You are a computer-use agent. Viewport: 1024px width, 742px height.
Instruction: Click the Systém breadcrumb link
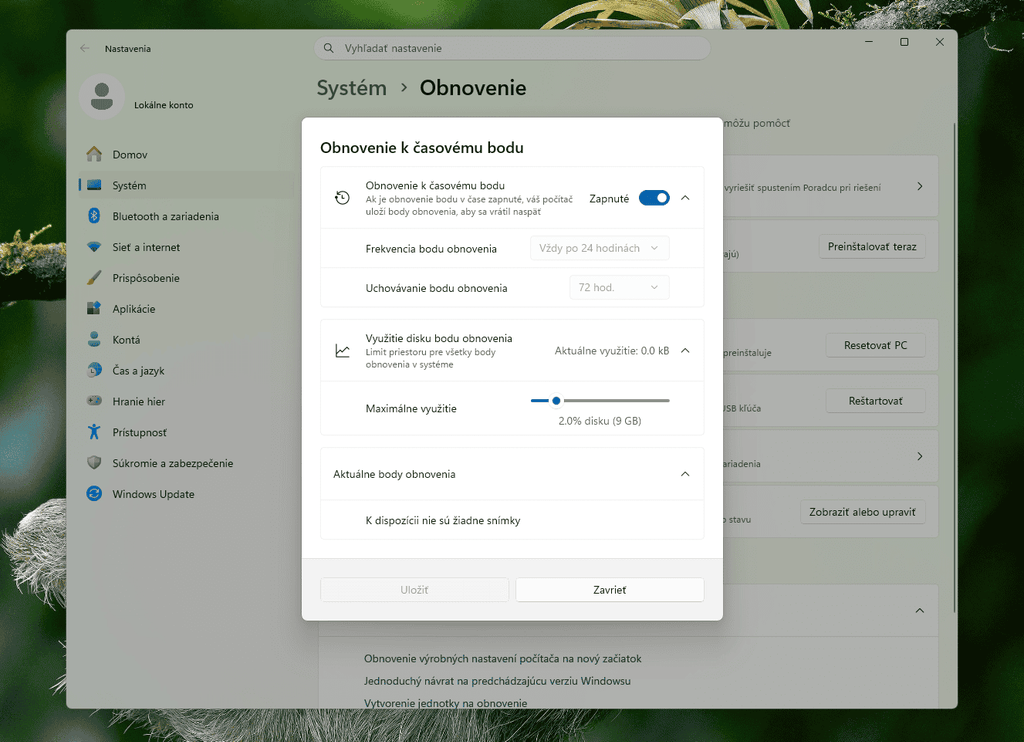click(351, 88)
